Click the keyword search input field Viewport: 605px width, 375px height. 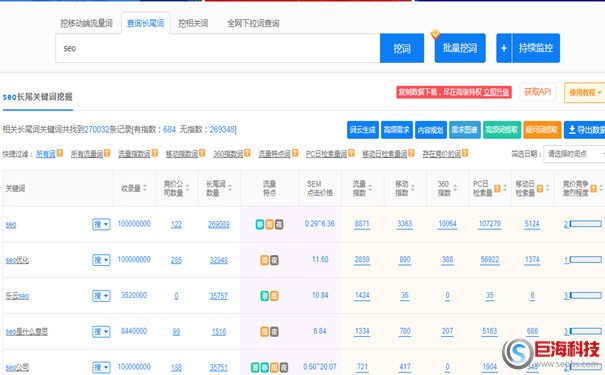218,48
